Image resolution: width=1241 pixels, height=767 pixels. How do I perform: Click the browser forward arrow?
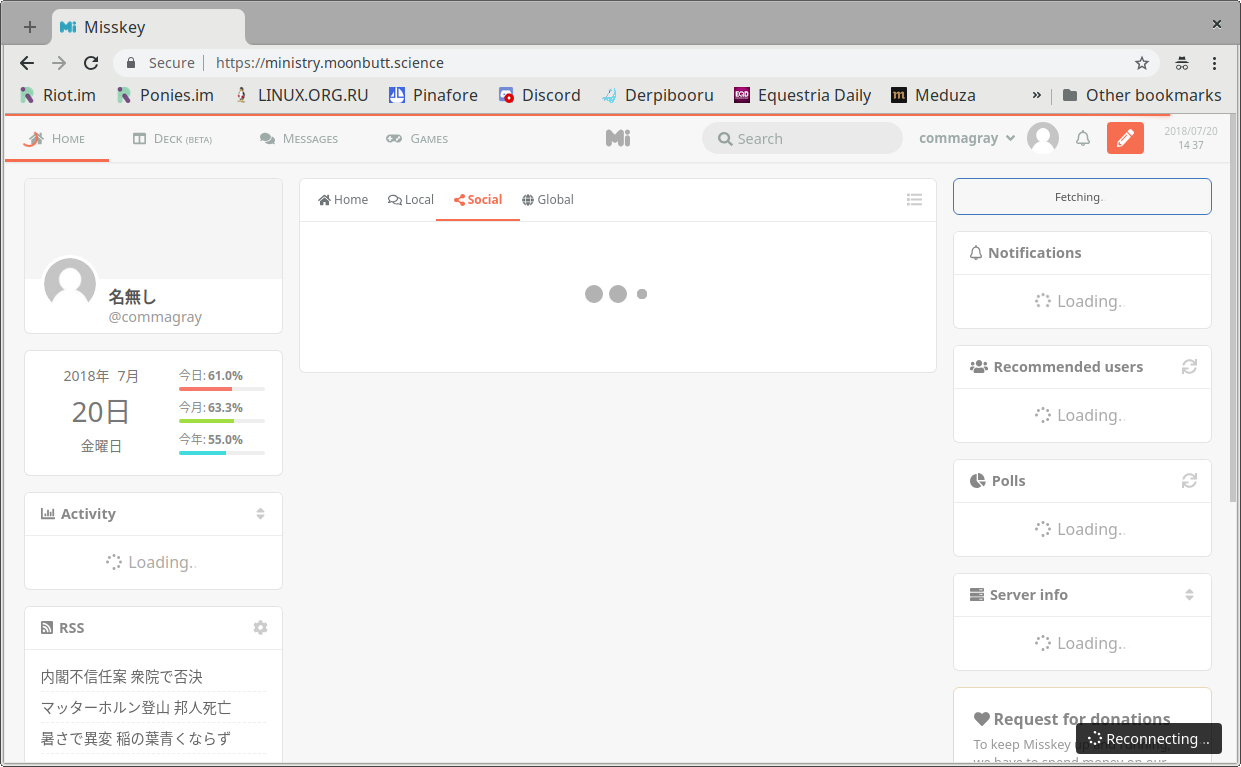(59, 63)
